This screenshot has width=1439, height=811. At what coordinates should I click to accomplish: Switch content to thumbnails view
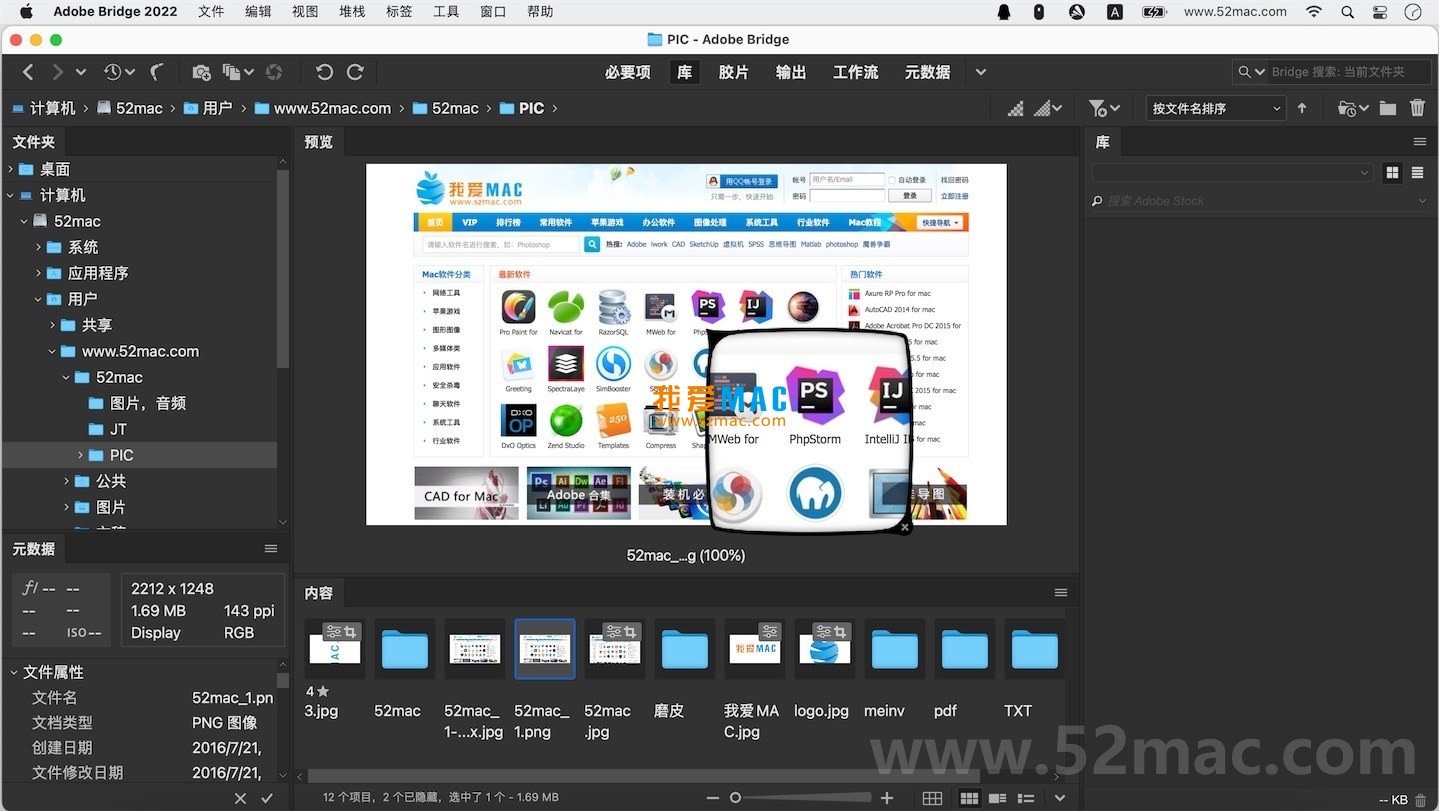(x=969, y=798)
